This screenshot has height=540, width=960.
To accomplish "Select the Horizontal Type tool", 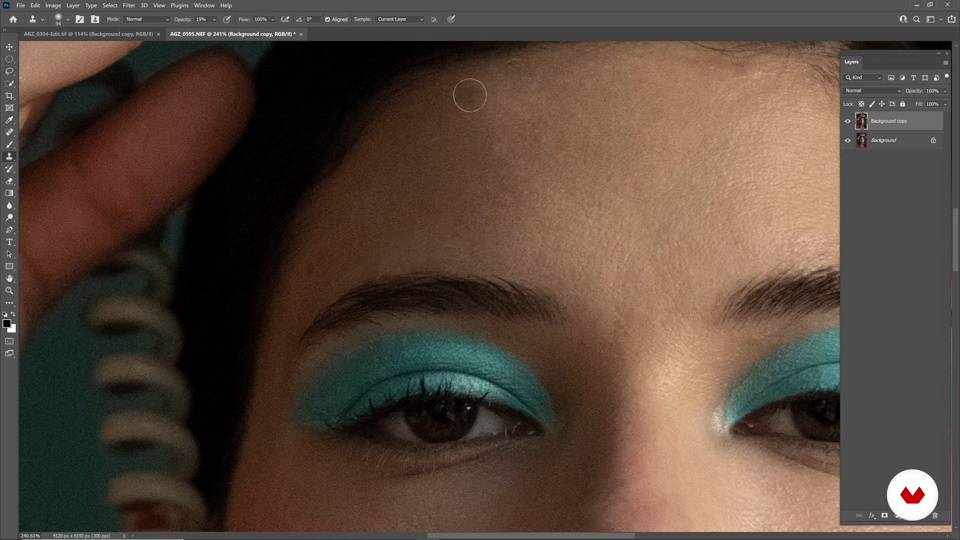I will pos(9,242).
